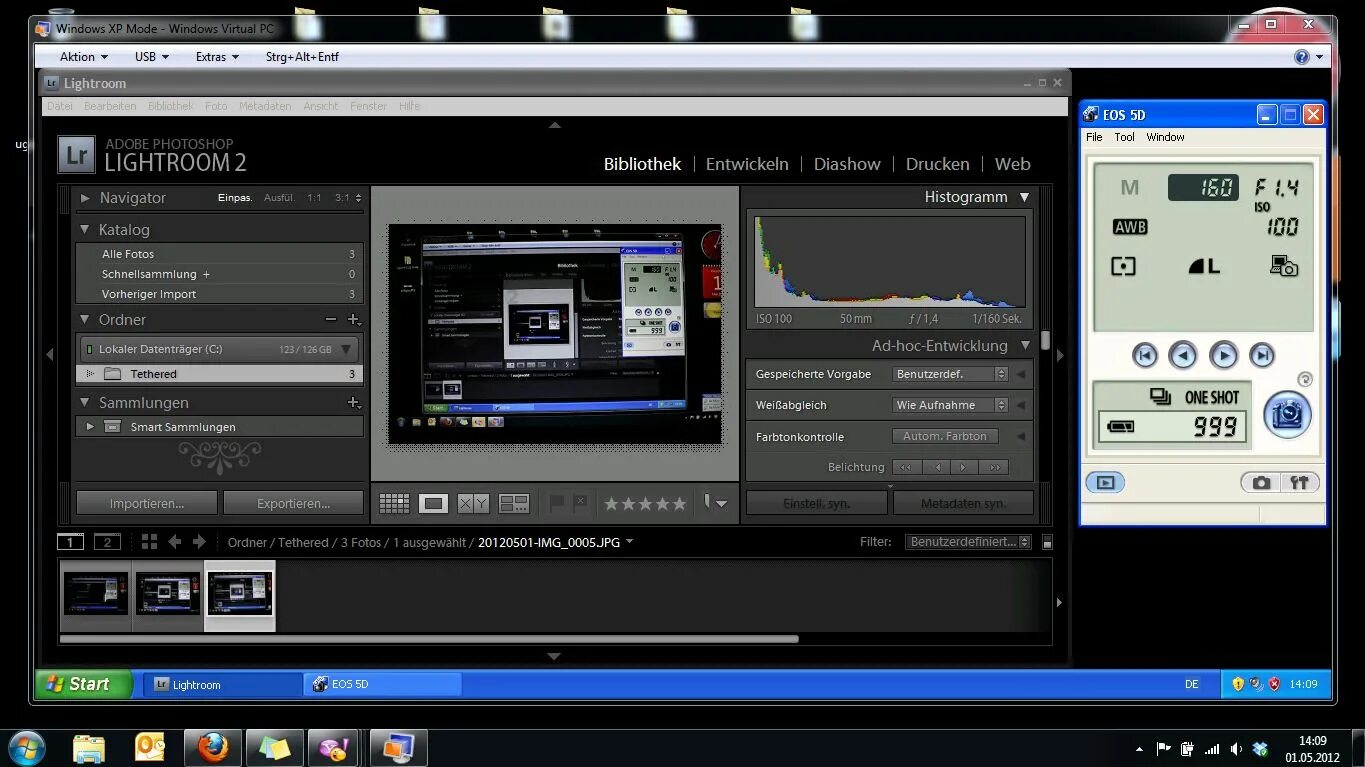Increase Belichtung by a large step
The height and width of the screenshot is (767, 1365).
click(x=994, y=467)
